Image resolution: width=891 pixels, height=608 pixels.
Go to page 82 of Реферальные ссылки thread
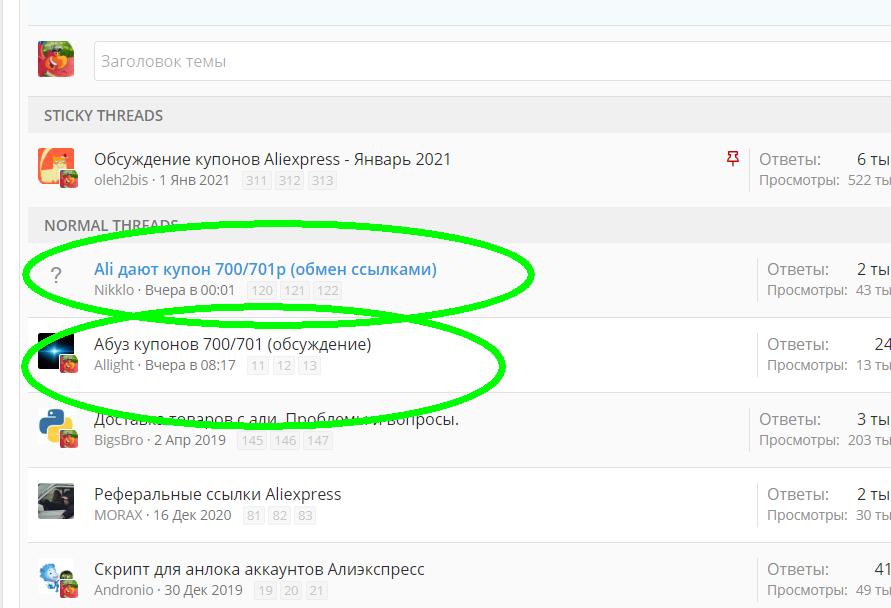280,515
